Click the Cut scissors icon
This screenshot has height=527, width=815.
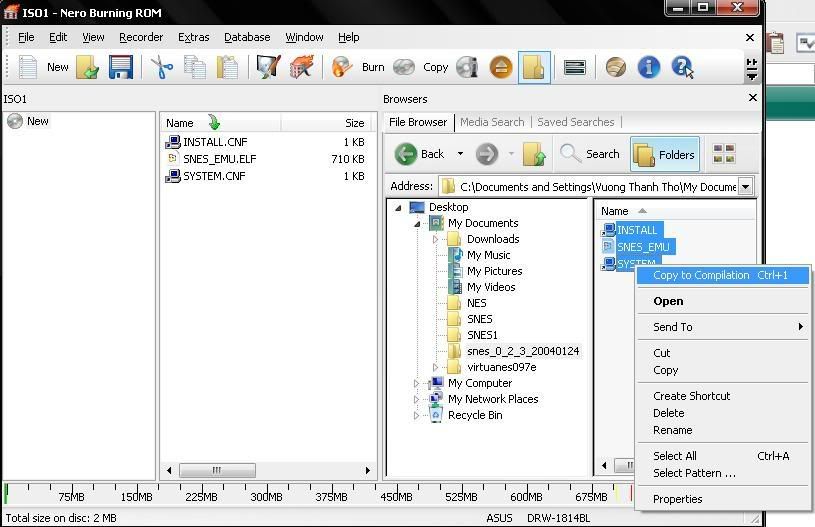tap(162, 68)
